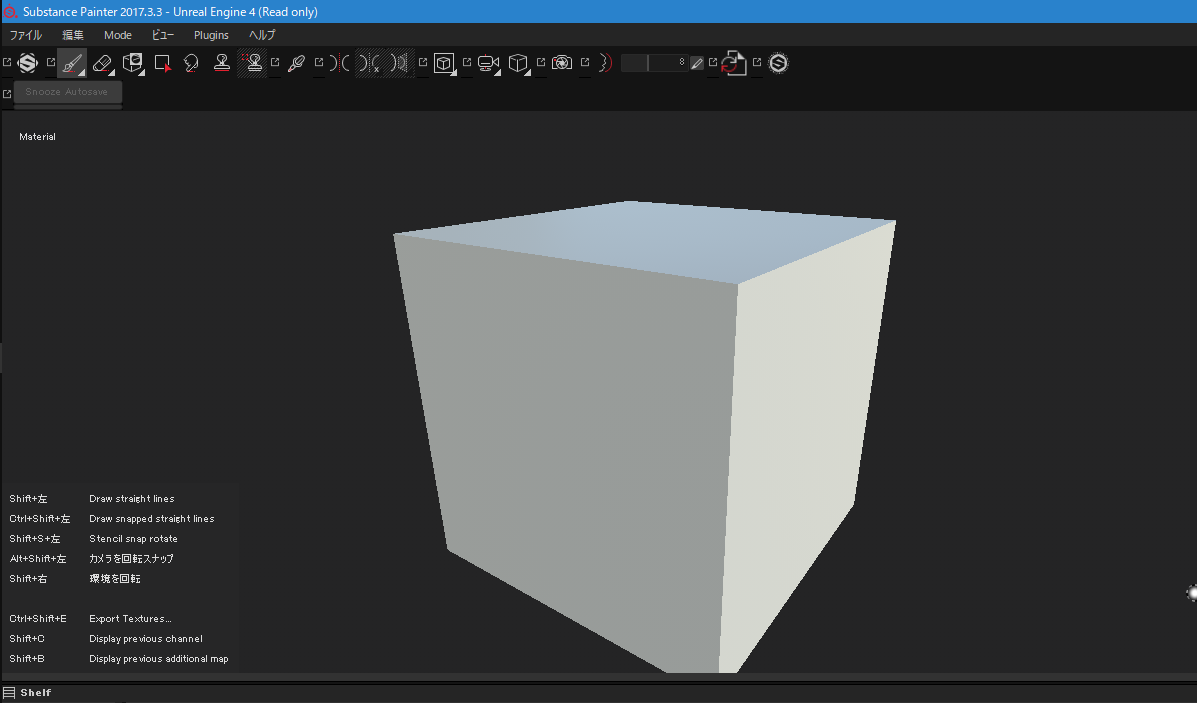Undock the 3D view mode toolbar
This screenshot has width=1197, height=703.
click(423, 63)
